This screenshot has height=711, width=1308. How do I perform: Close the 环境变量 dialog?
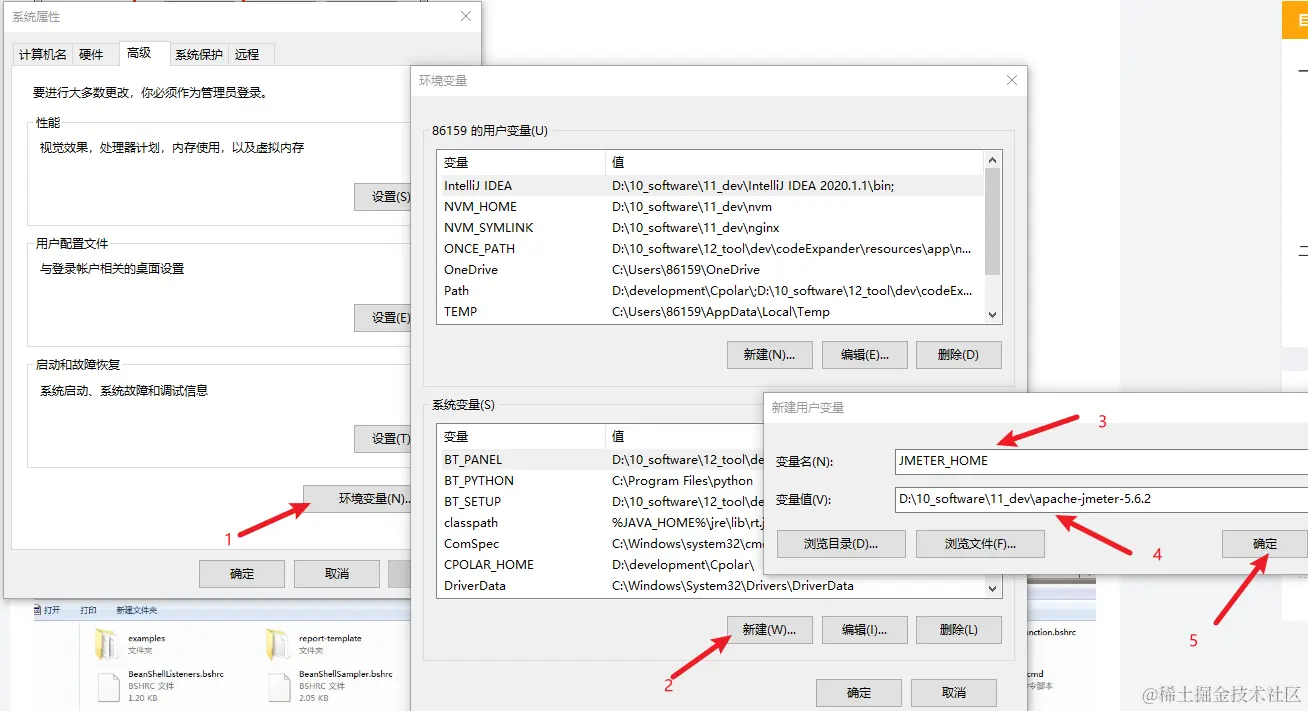1012,80
